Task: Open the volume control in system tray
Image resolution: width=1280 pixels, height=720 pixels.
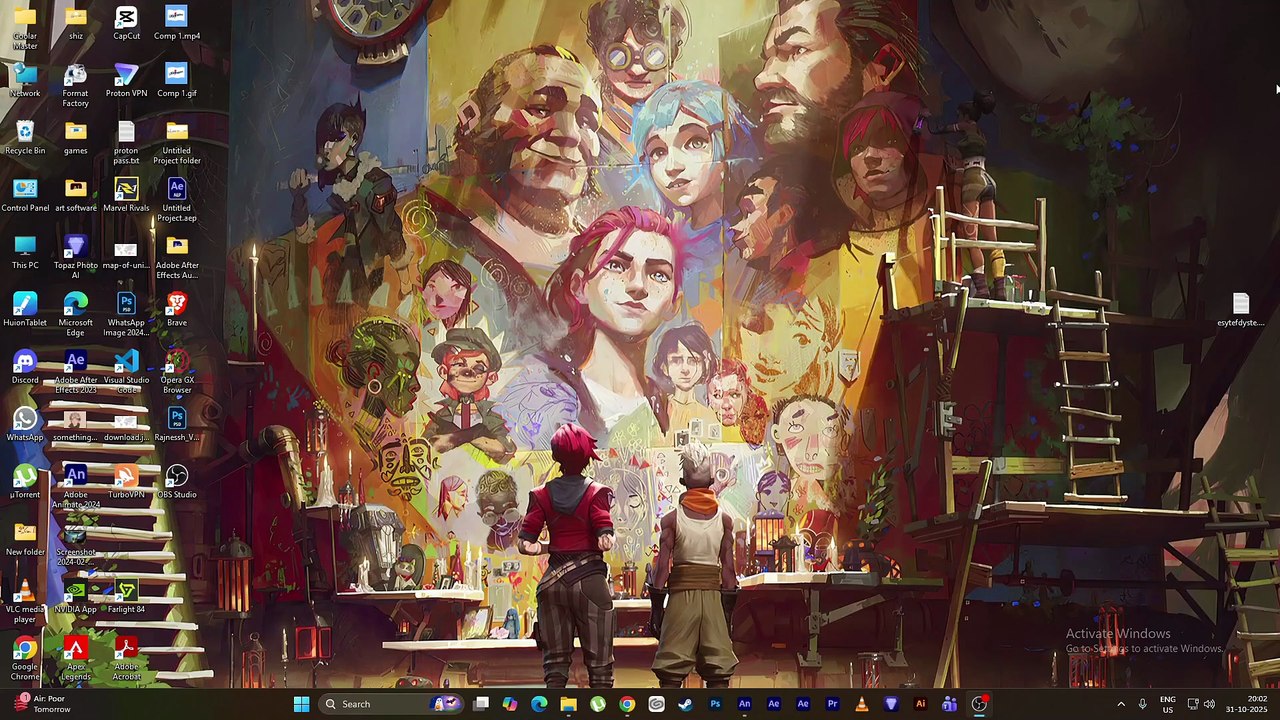Action: click(1209, 704)
